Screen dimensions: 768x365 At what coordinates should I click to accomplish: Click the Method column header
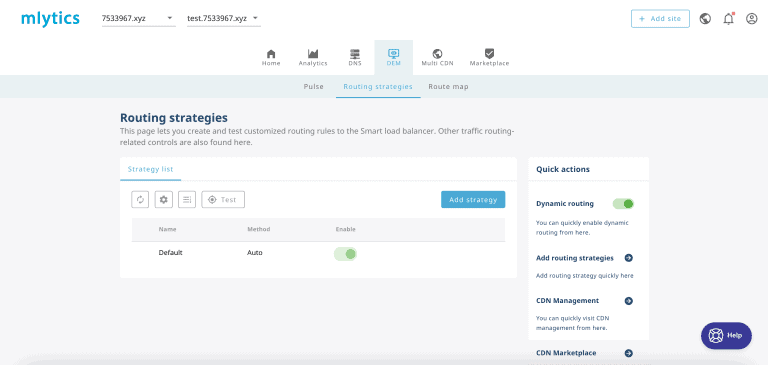point(259,229)
